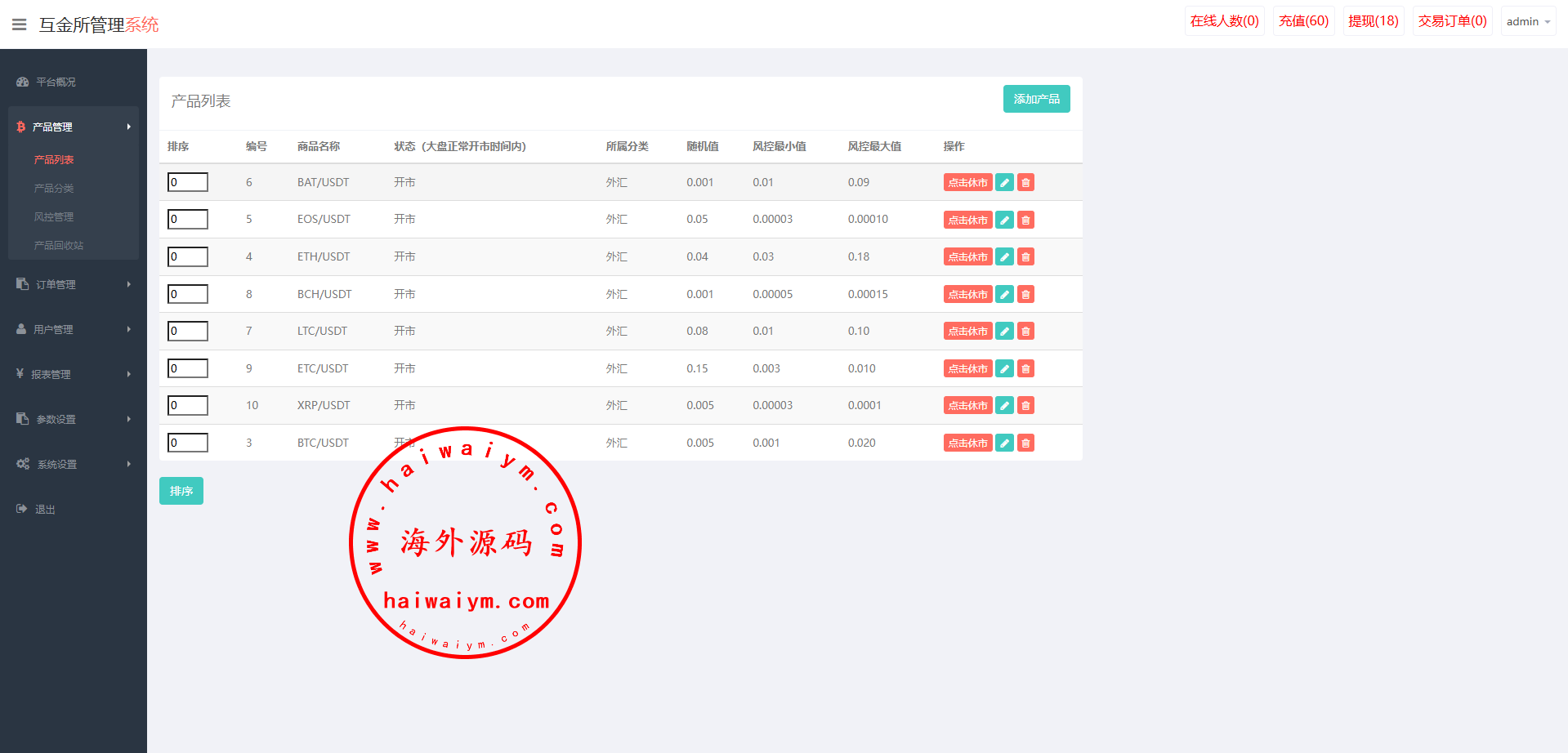Click trash icon for BCH/USDT row

[1025, 294]
